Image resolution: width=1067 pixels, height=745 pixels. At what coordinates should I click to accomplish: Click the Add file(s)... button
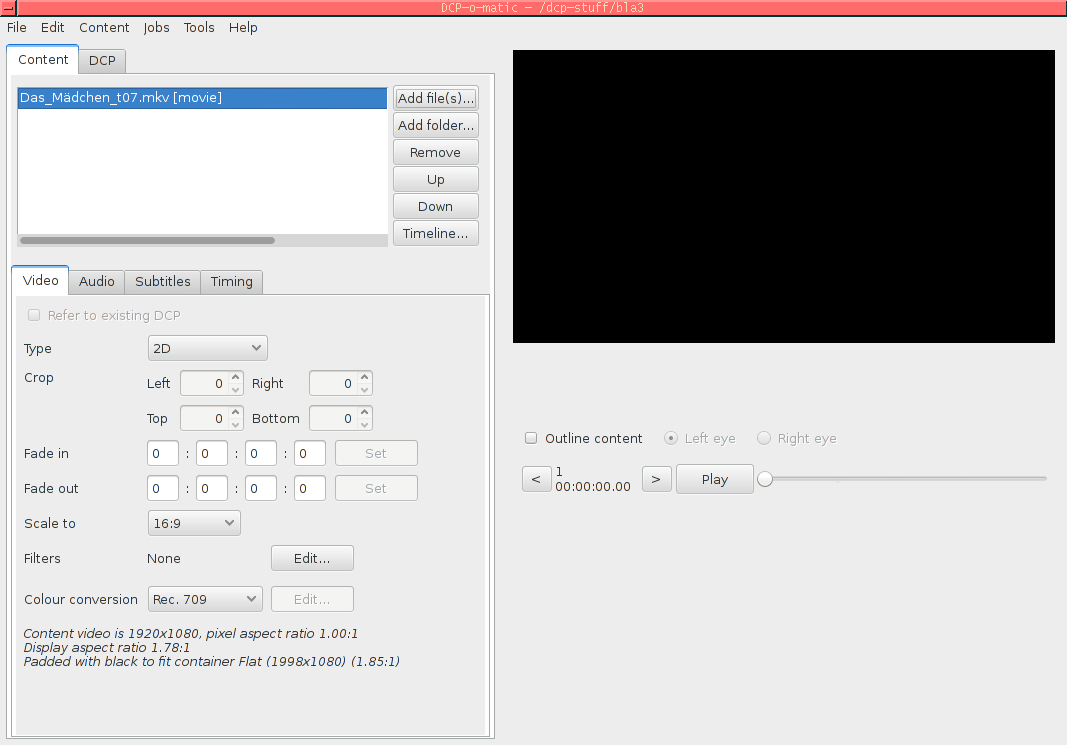(436, 98)
